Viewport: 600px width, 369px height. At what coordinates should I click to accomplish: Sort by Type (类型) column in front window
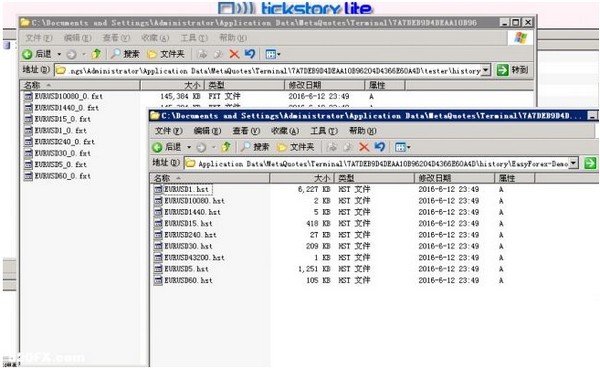(375, 178)
